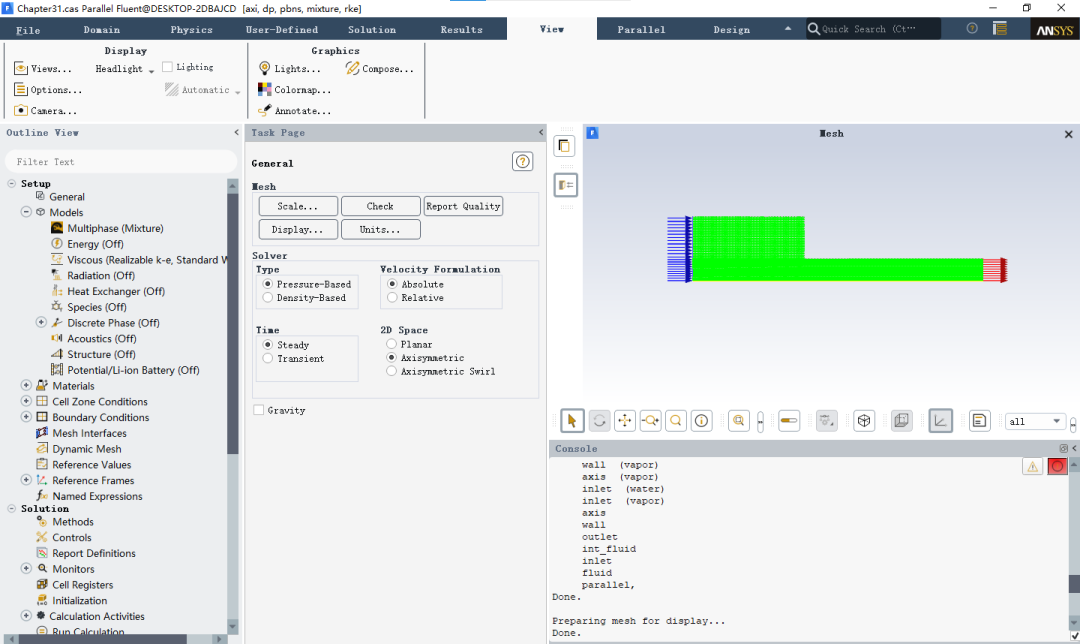
Task: Click the mesh Display... button
Action: tap(298, 229)
